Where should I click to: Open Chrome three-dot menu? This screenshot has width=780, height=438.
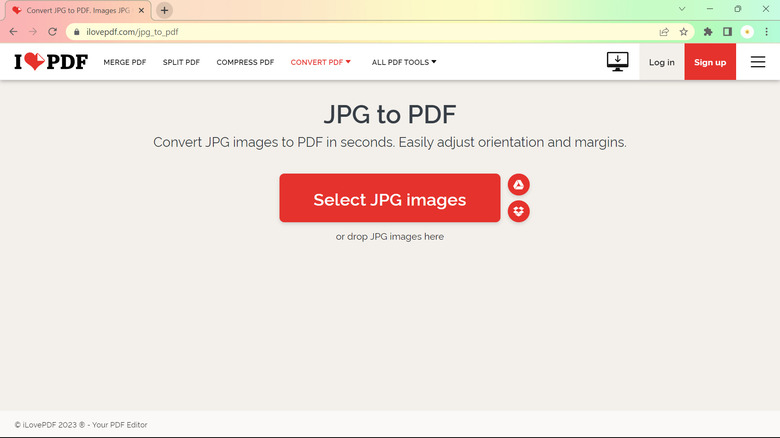click(767, 32)
